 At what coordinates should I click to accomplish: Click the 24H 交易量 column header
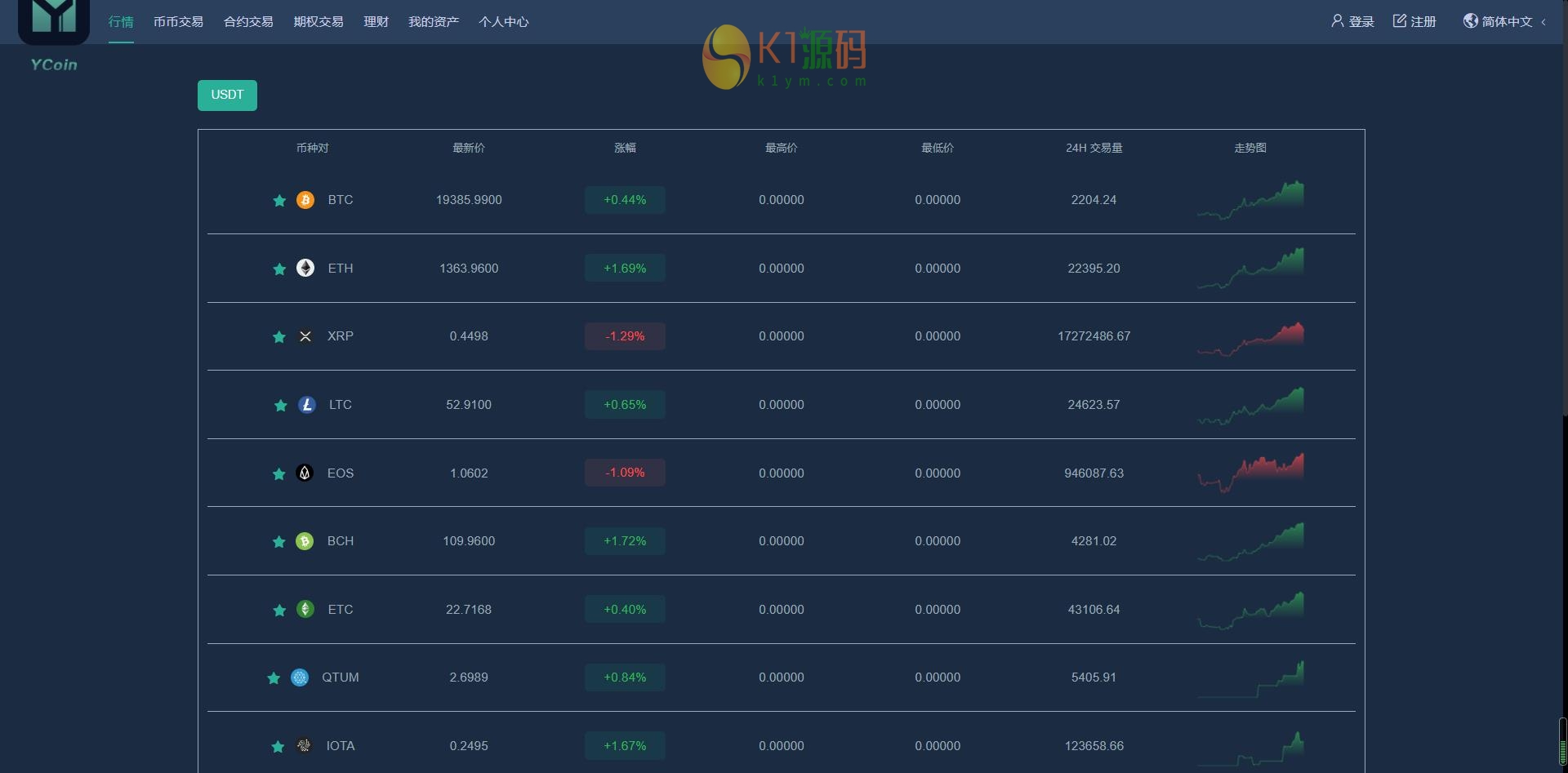pos(1094,148)
